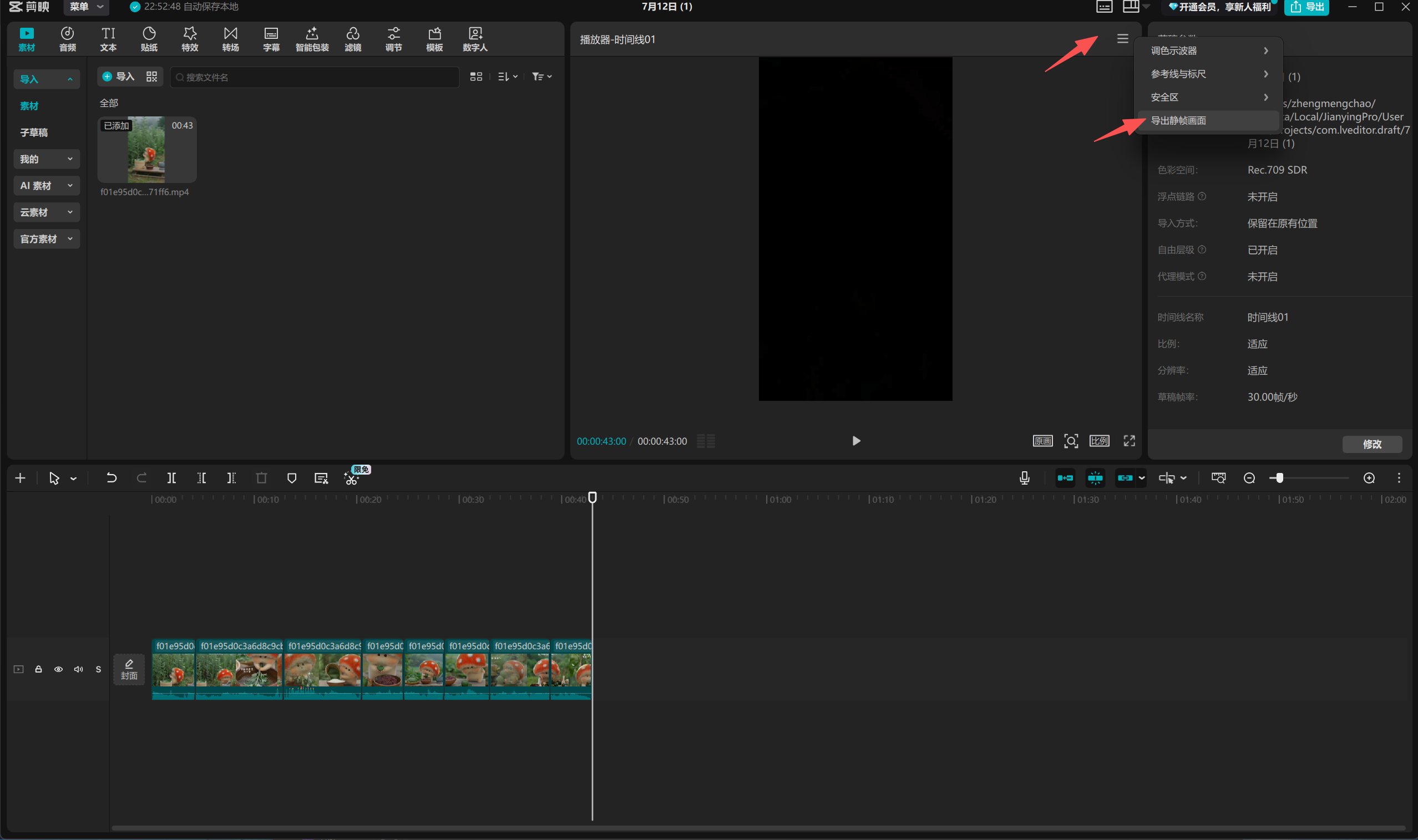Screen dimensions: 1418x840
Task: Expand the 我的 sidebar section
Action: pyautogui.click(x=47, y=159)
